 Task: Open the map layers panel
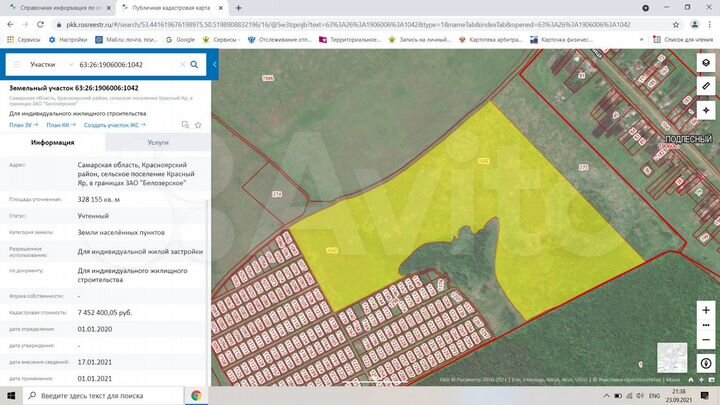point(706,63)
